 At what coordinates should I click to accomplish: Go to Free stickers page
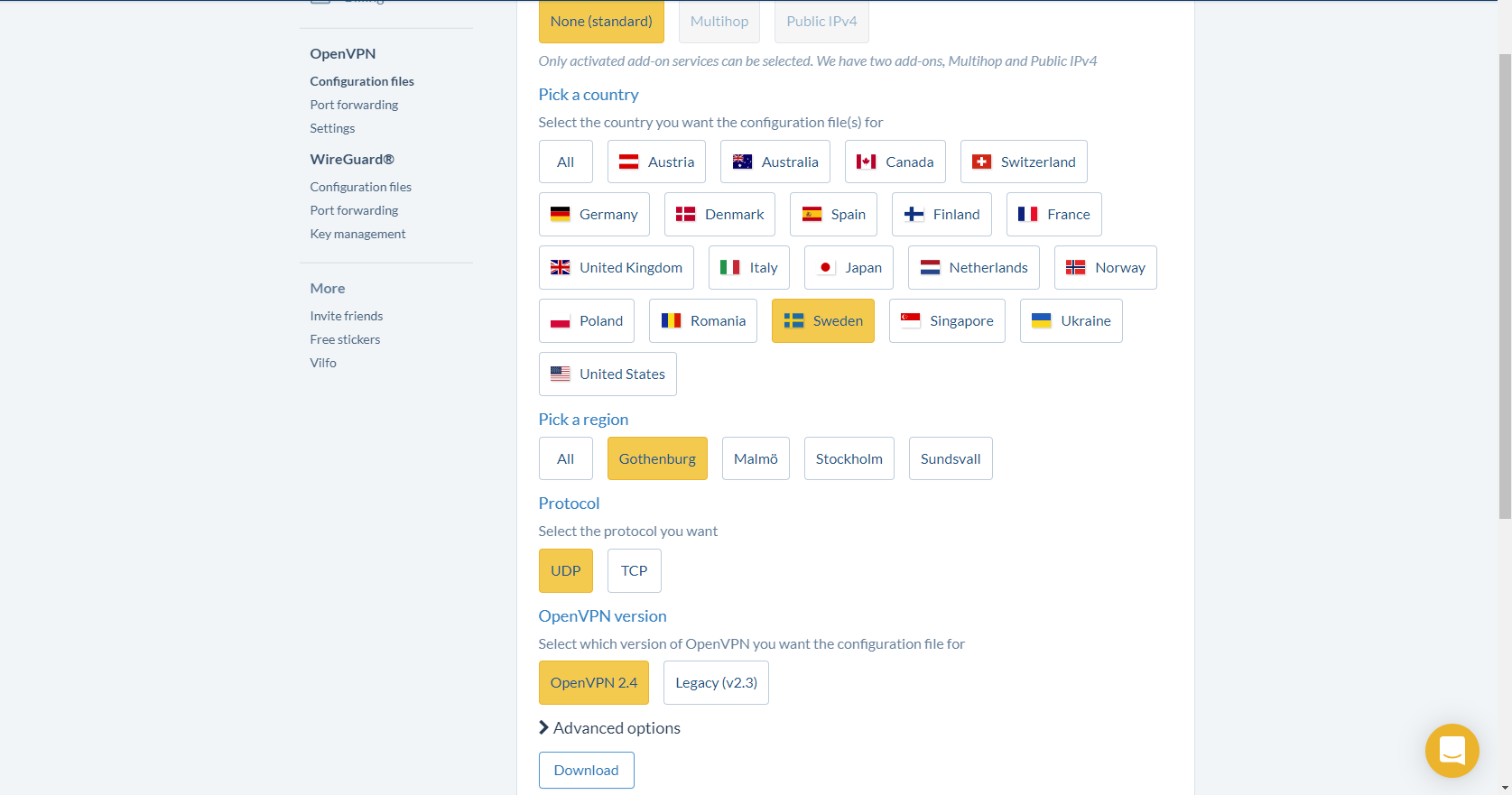point(345,339)
